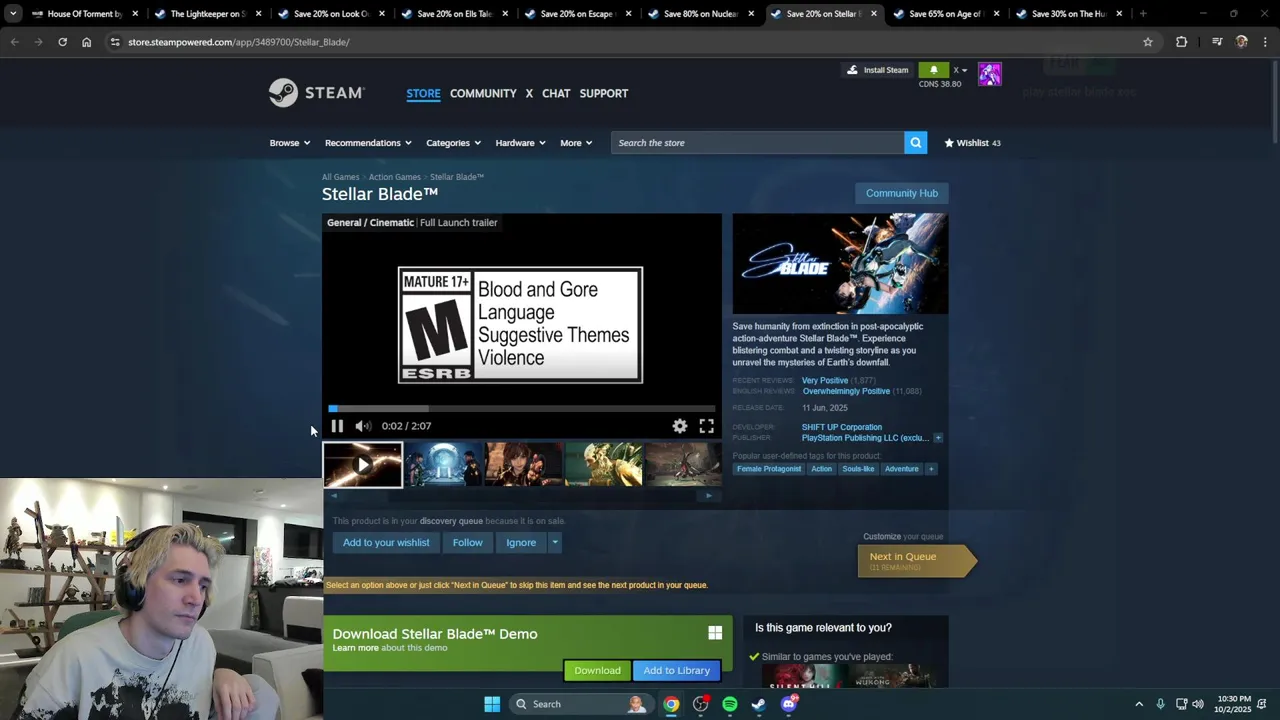The width and height of the screenshot is (1280, 720).
Task: Go to All Games breadcrumb
Action: 340,177
